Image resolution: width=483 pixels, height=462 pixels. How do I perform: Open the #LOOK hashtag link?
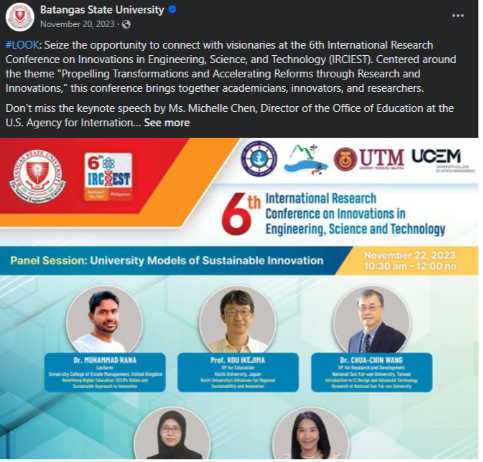[22, 45]
